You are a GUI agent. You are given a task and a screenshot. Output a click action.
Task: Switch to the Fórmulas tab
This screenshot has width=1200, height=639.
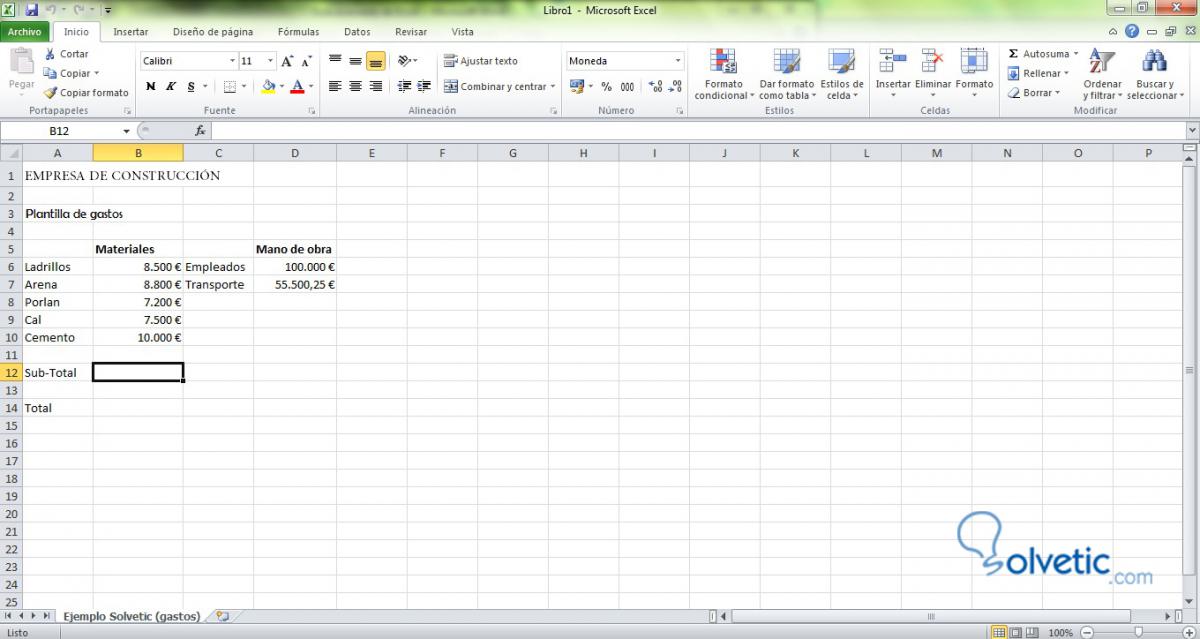299,32
